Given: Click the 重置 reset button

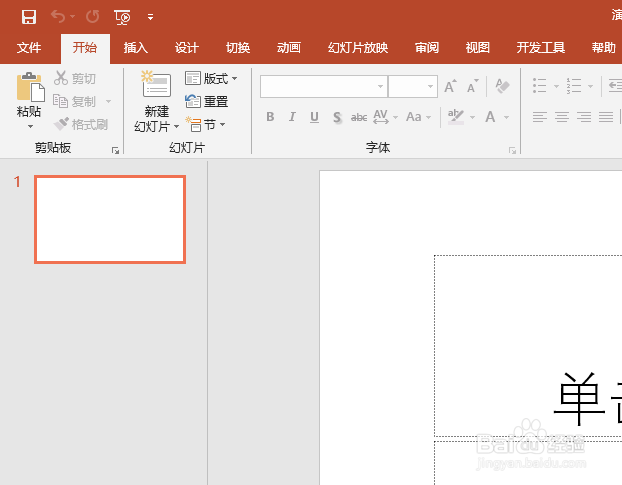Looking at the screenshot, I should [207, 102].
